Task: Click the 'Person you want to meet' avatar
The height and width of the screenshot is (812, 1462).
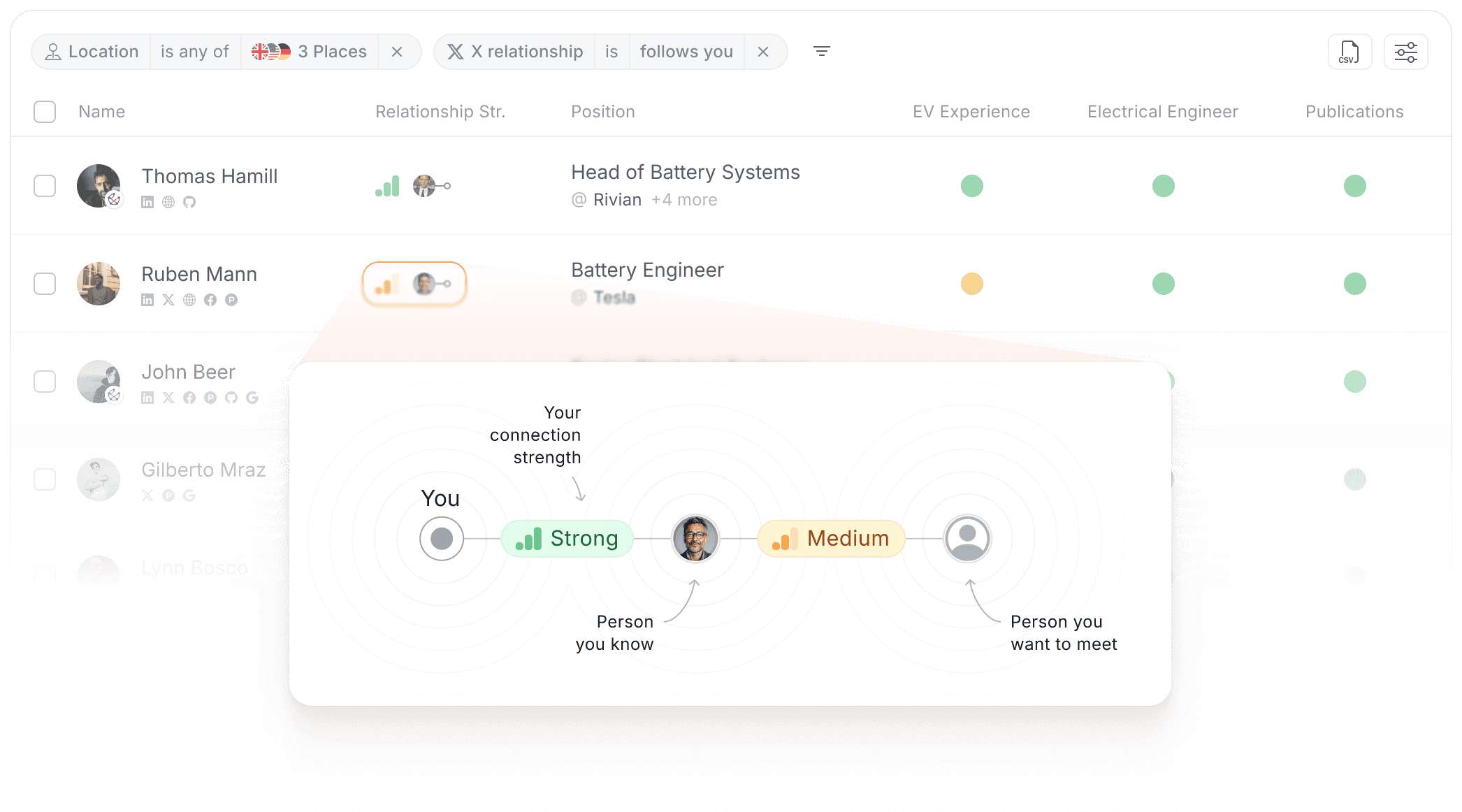Action: coord(967,539)
